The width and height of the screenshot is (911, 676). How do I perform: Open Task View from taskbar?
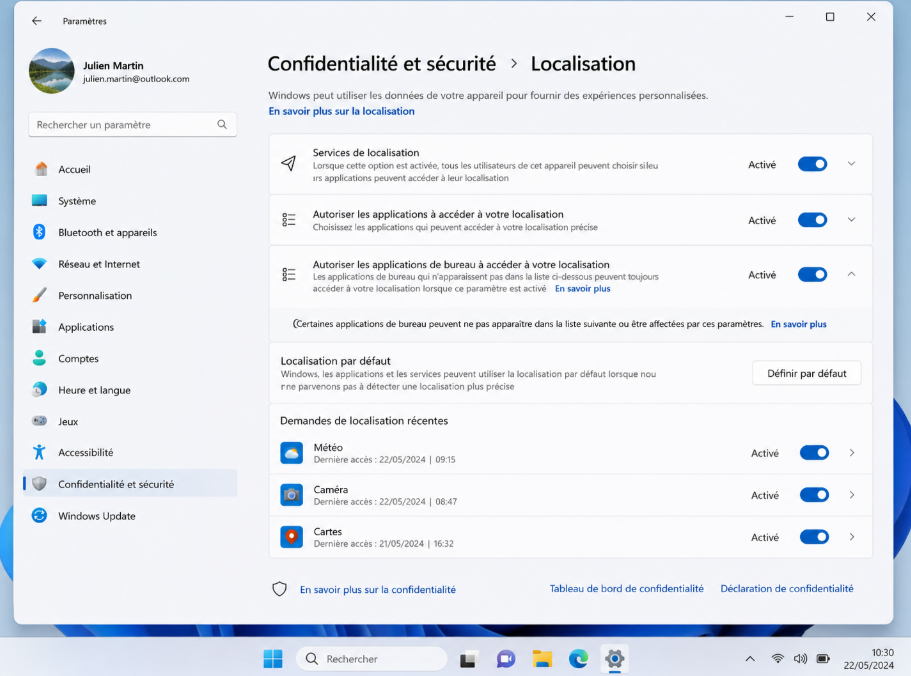click(x=468, y=659)
